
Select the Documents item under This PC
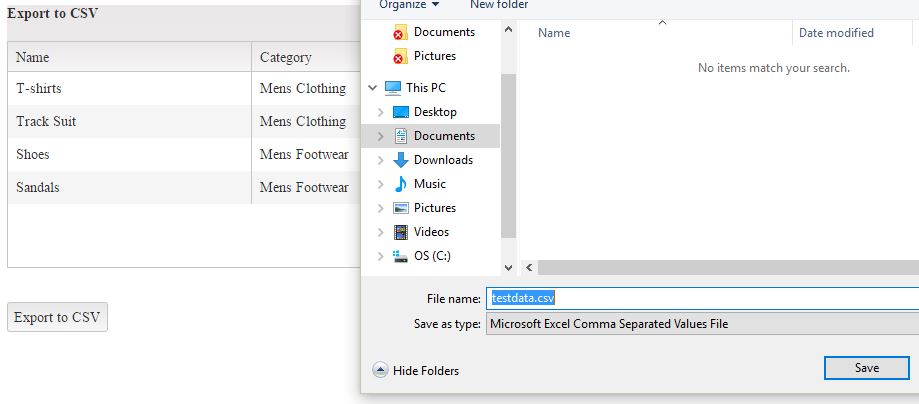click(x=444, y=136)
